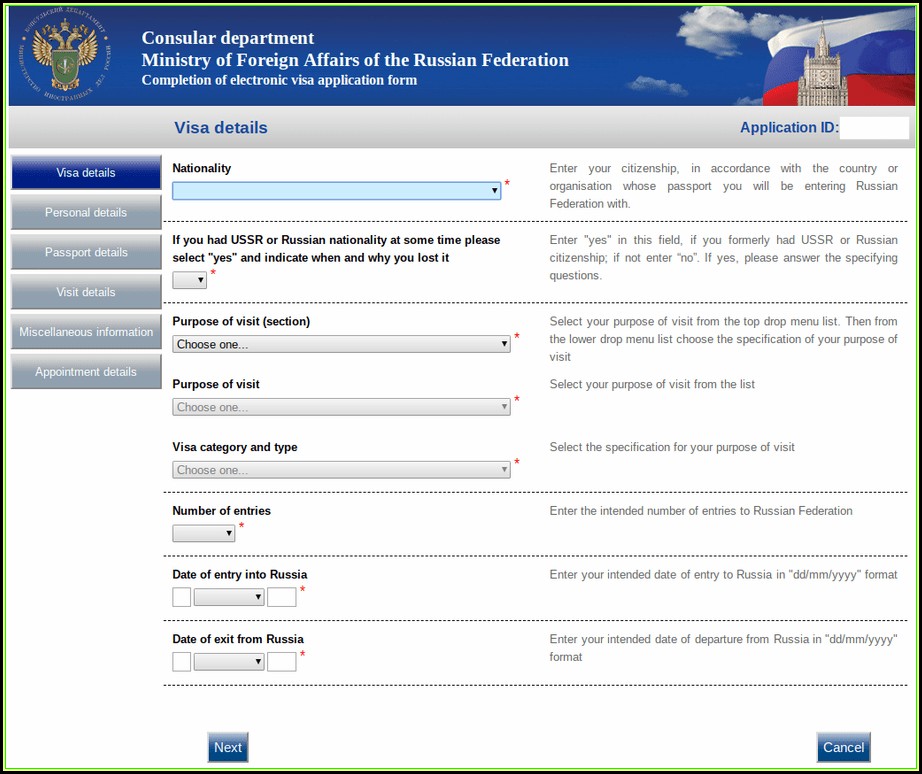Open month dropdown for Date of exit from Russia

tap(229, 662)
